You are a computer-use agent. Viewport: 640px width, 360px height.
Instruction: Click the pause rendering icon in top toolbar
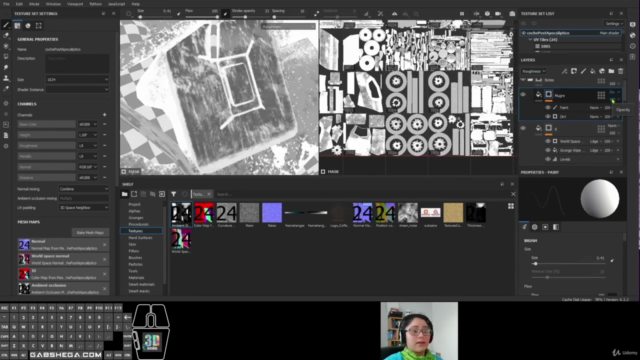click(x=462, y=13)
